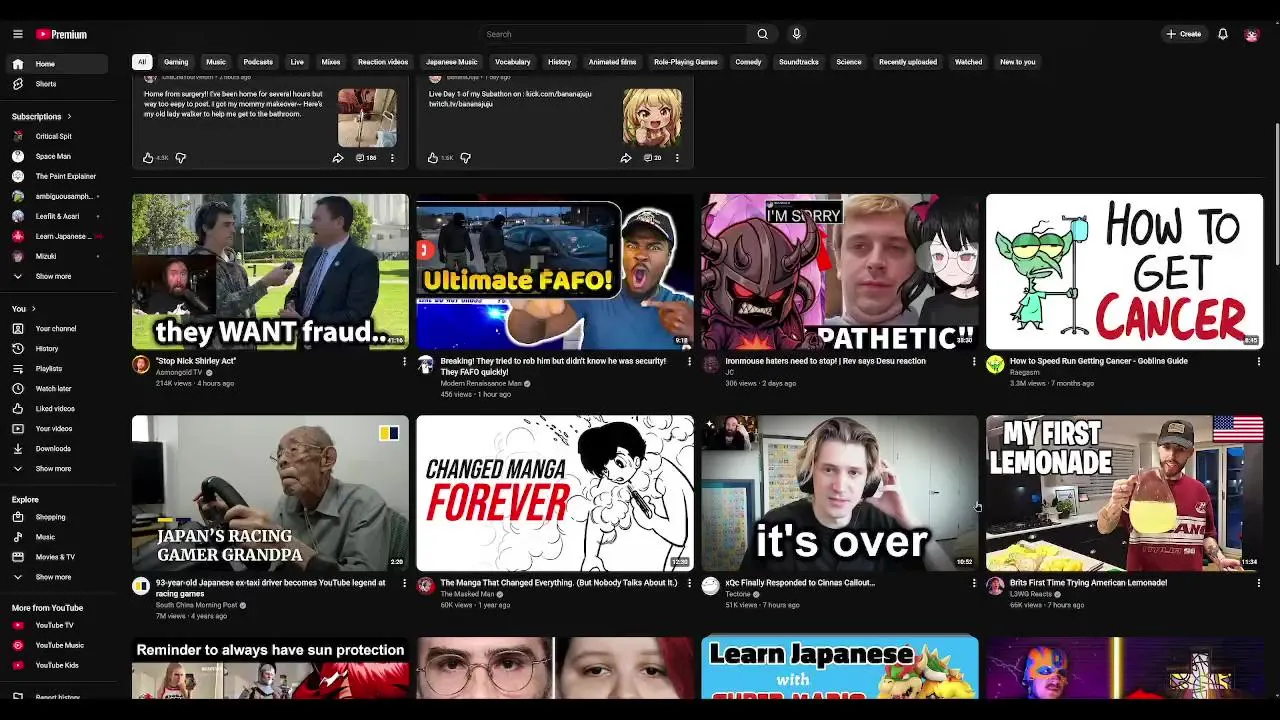Image resolution: width=1280 pixels, height=720 pixels.
Task: Select the Podcasts filter chip
Action: point(258,62)
